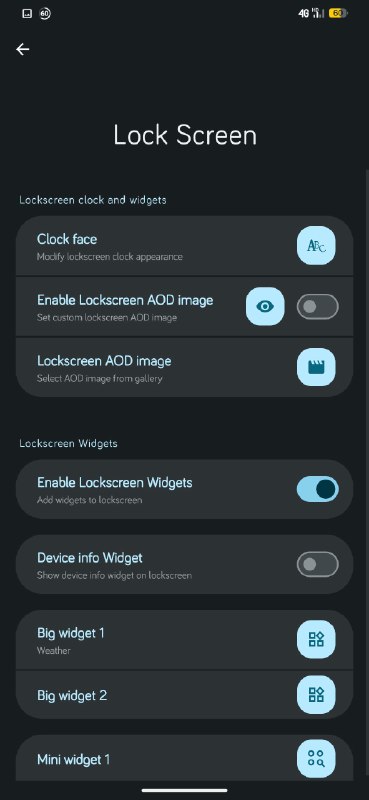Open the Big widget 2 entry
Screen dimensions: 369x800
click(x=184, y=695)
